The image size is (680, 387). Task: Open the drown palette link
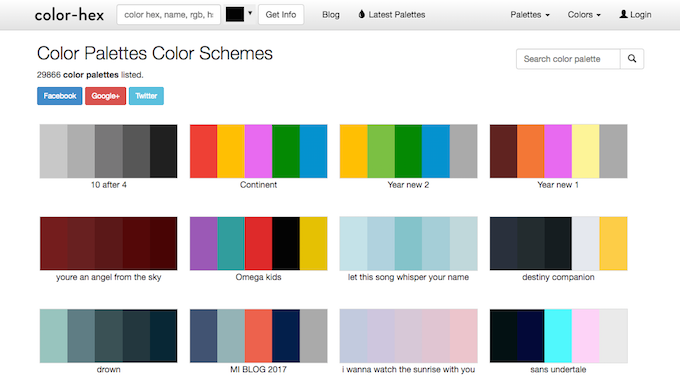[x=108, y=370]
